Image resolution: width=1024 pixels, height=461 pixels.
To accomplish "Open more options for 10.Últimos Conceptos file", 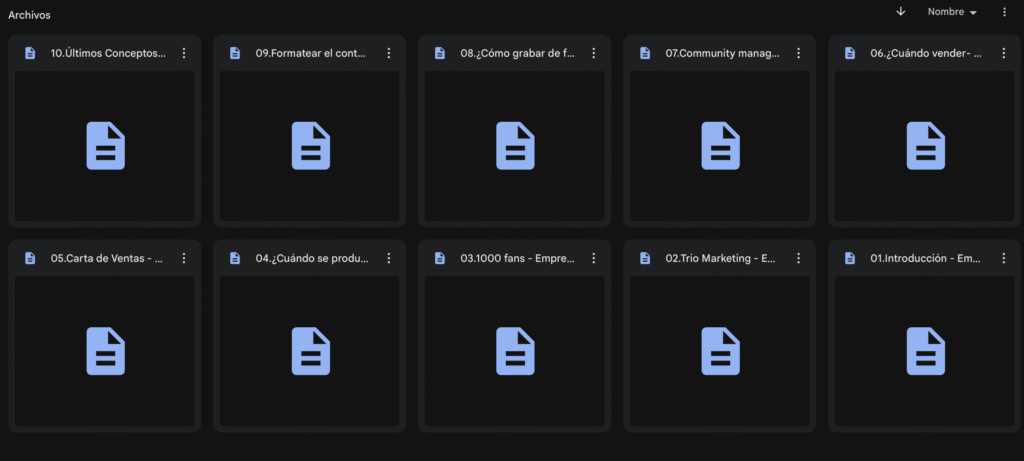I will (183, 53).
